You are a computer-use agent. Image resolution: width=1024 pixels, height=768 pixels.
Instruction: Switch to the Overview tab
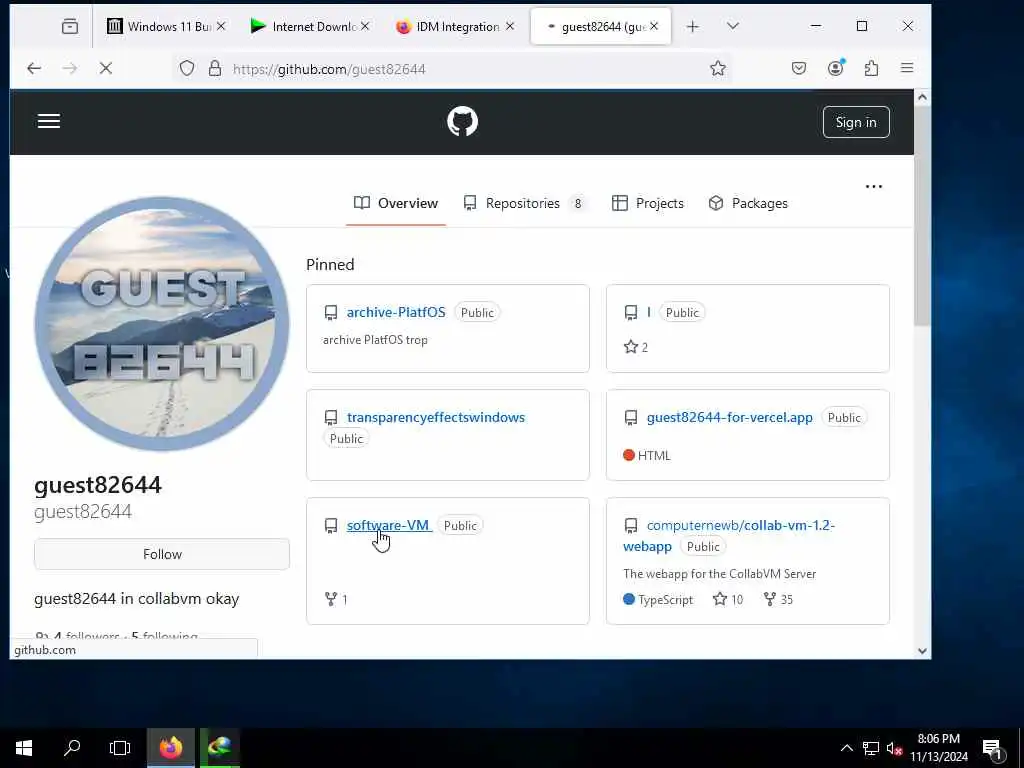pyautogui.click(x=396, y=203)
